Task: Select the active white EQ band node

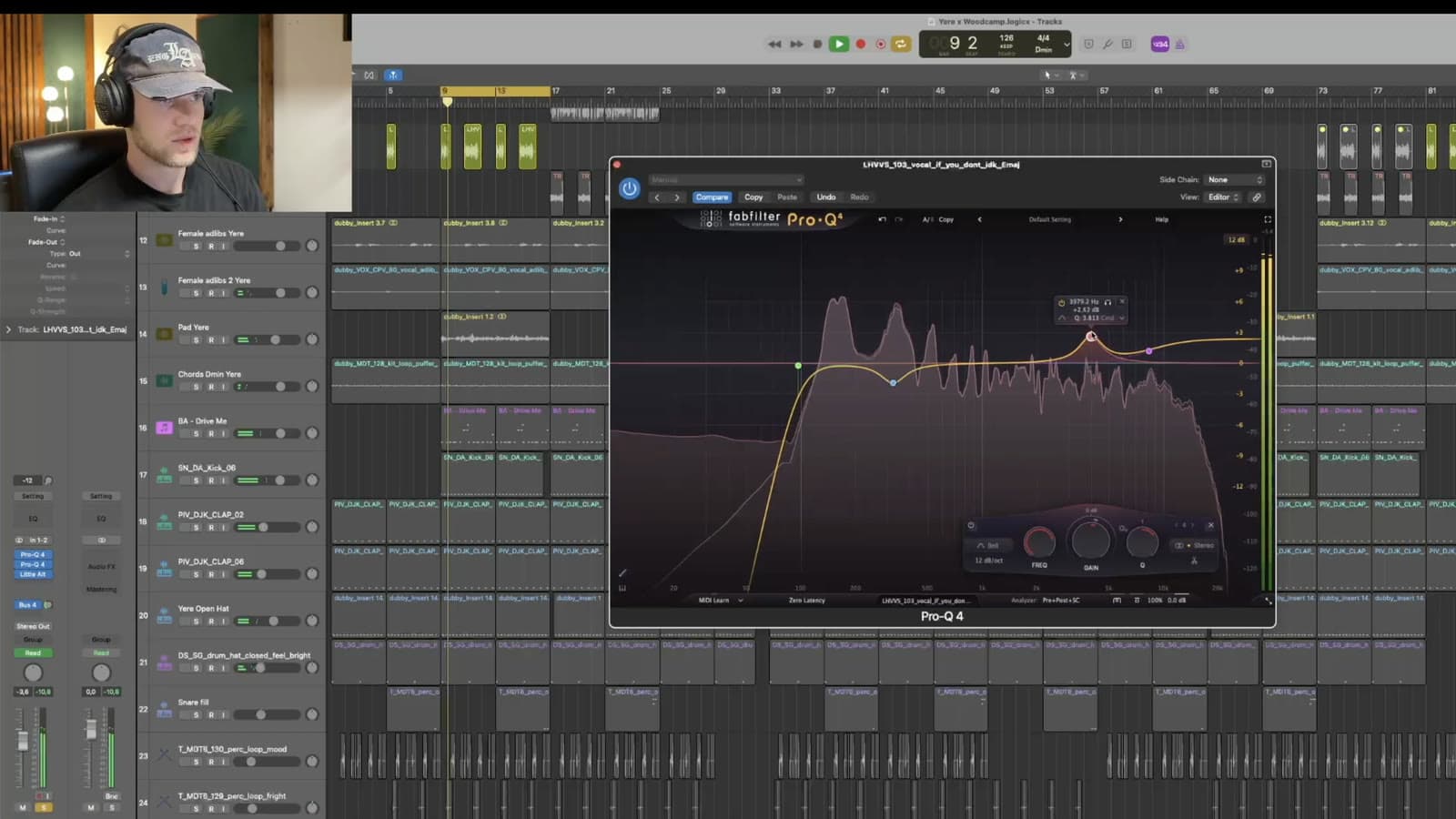Action: [x=1091, y=337]
